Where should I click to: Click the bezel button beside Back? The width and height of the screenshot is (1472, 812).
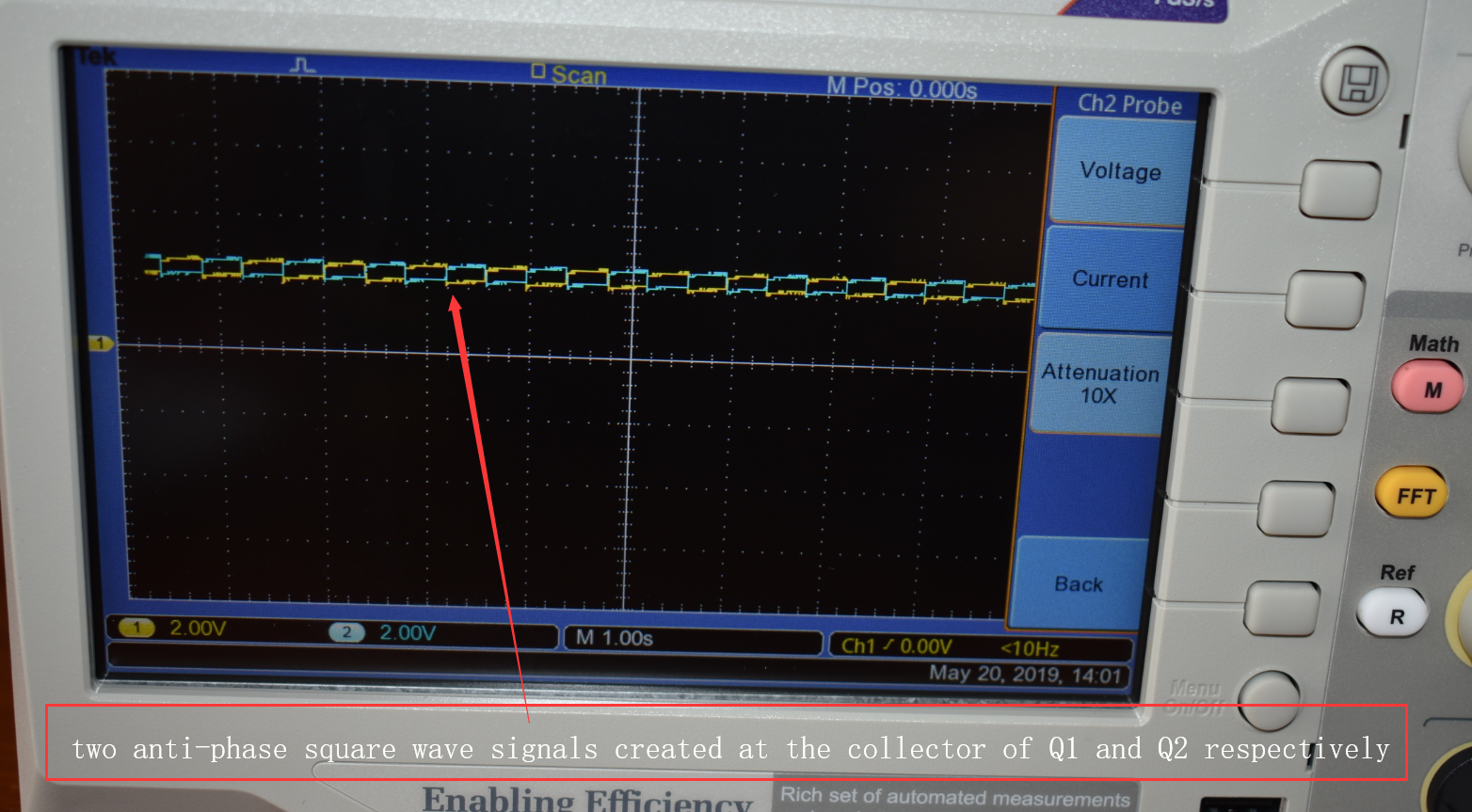pos(1282,608)
